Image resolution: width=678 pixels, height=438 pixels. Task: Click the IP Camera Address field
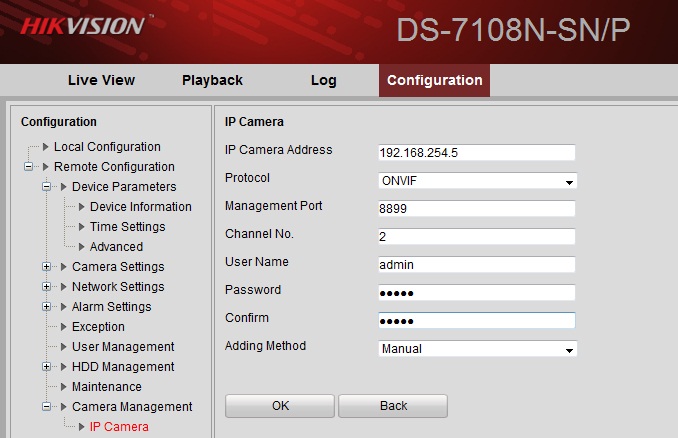click(477, 153)
